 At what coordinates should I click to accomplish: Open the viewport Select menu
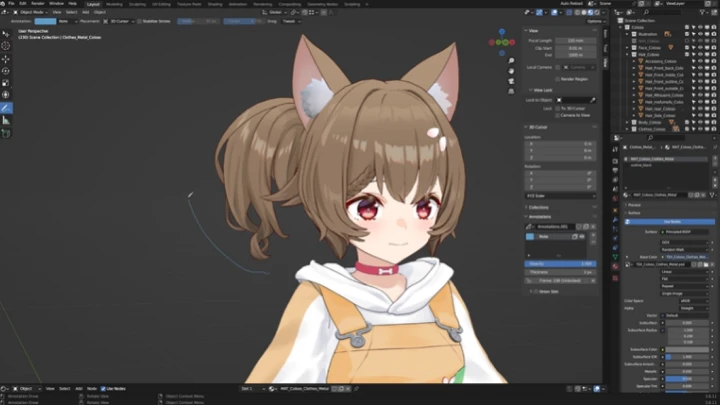(71, 12)
